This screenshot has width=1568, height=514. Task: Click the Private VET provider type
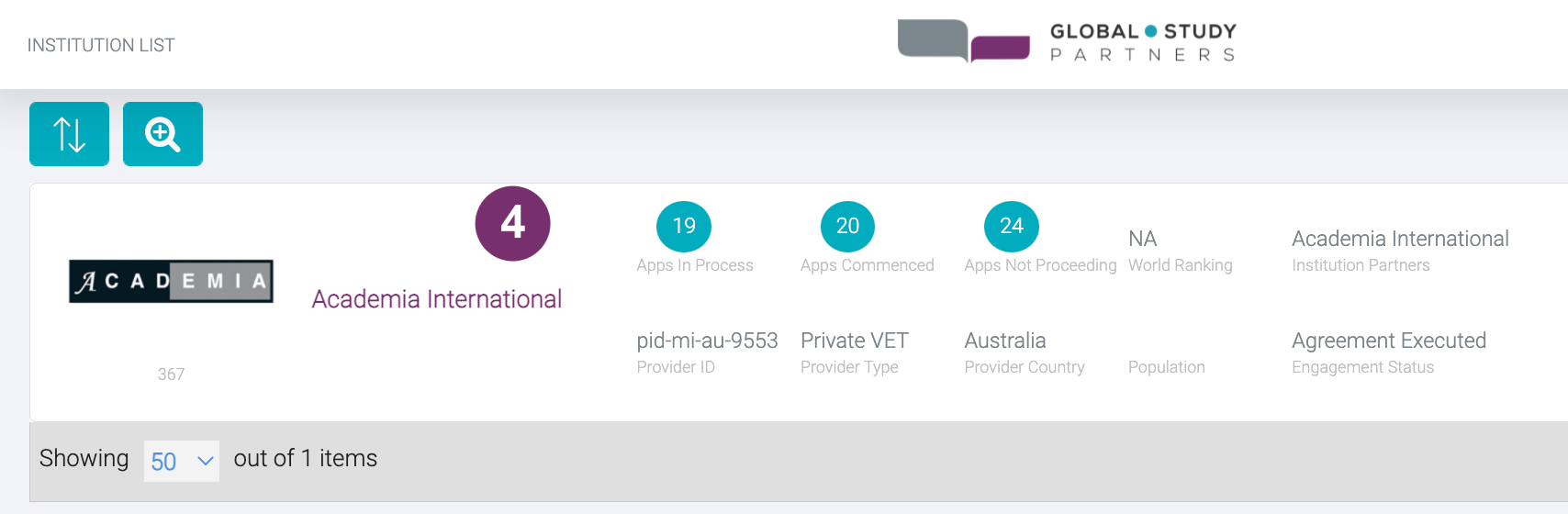coord(854,341)
